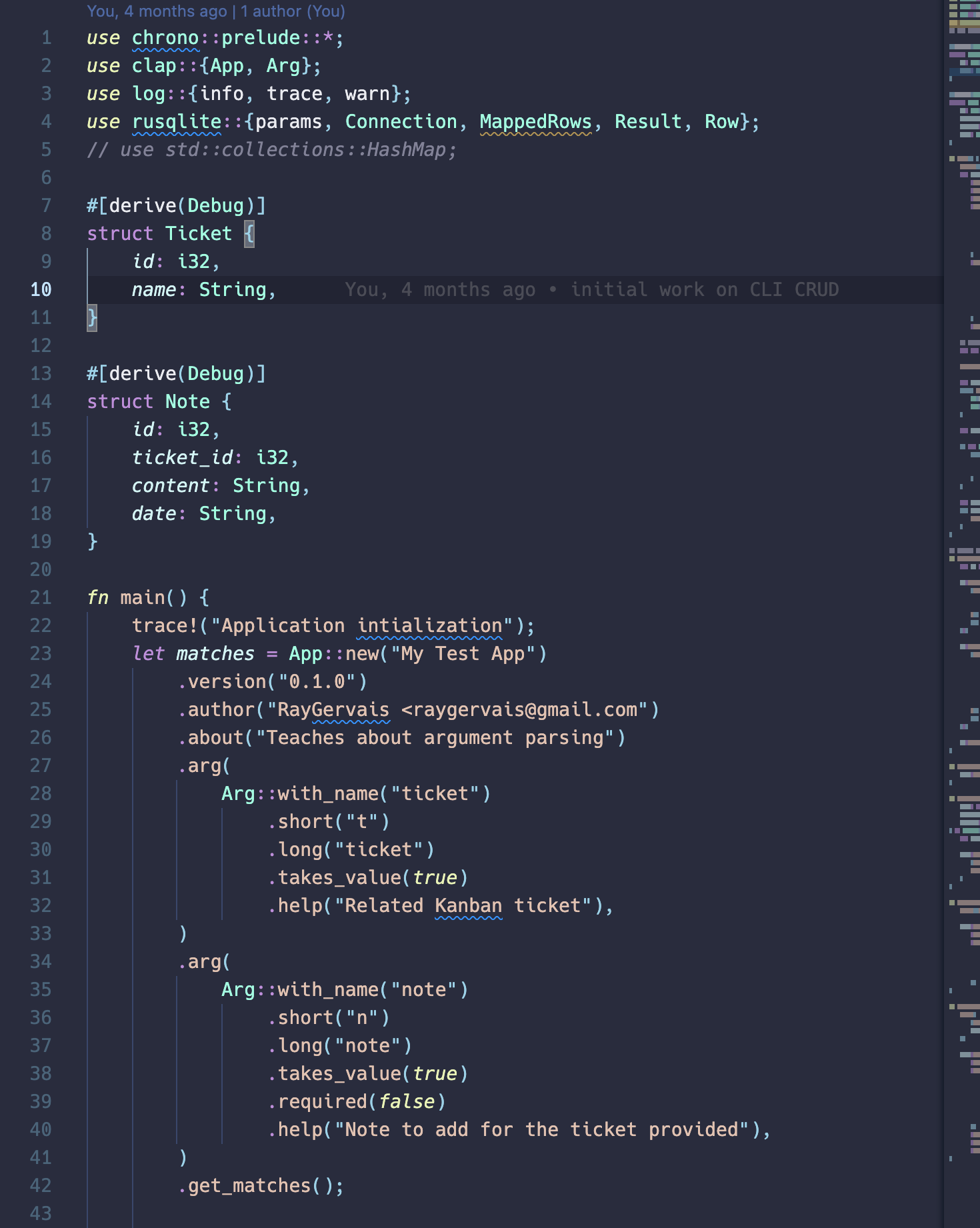Click 'content' field on line 17
Screen dimensions: 980x1228
pos(171,486)
